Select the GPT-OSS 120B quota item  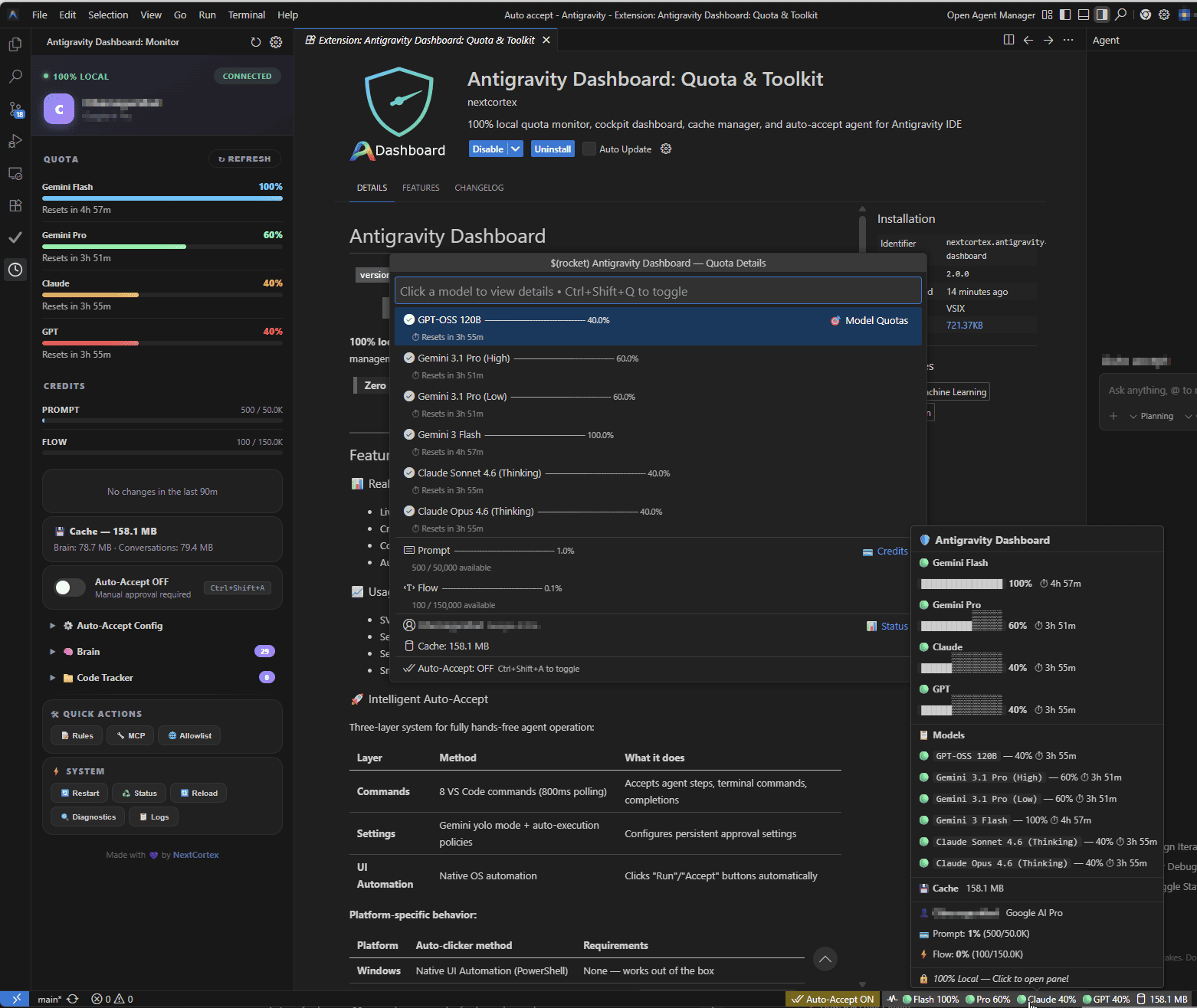tap(658, 327)
